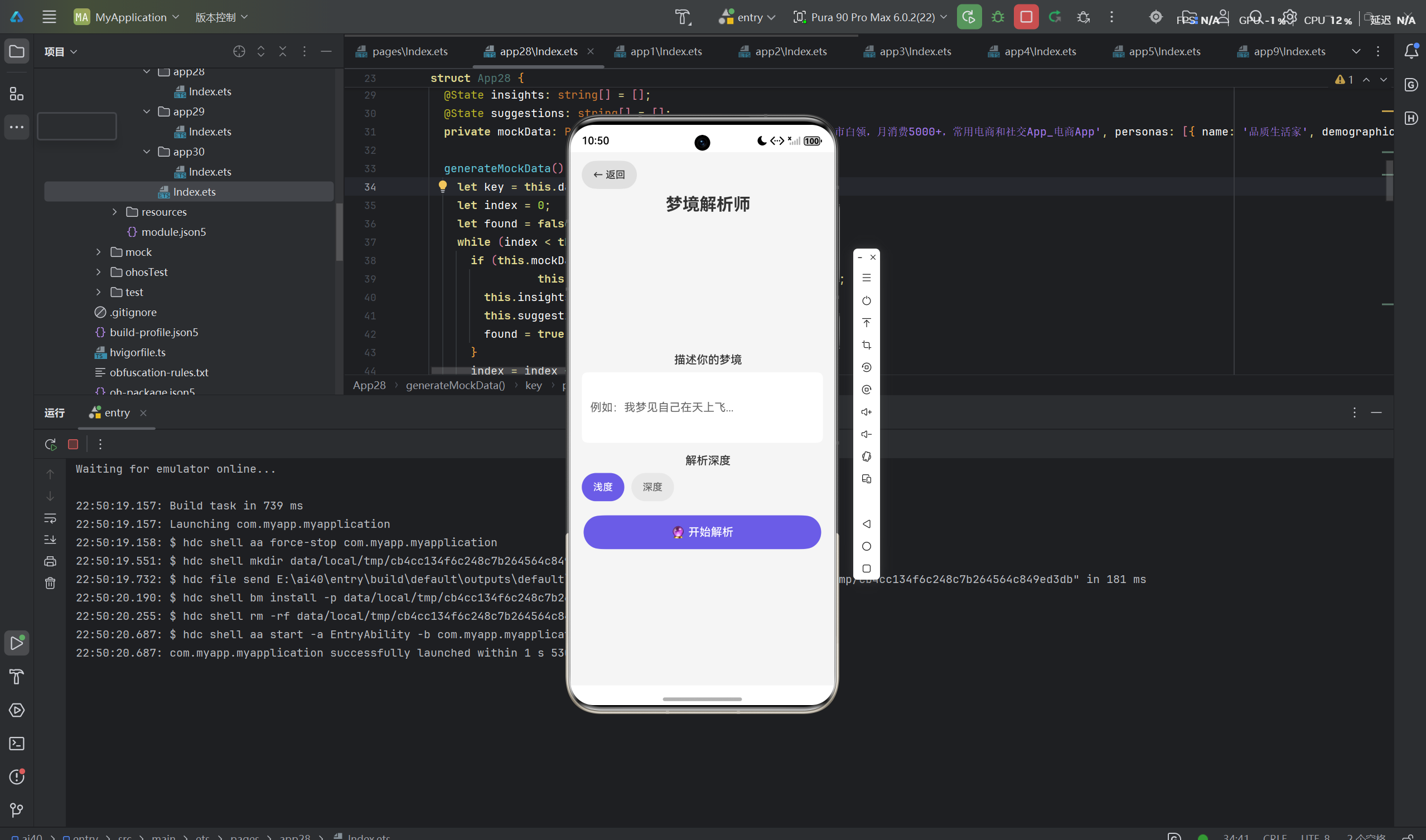The width and height of the screenshot is (1426, 840).
Task: Collapse the app30 folder
Action: (x=147, y=152)
